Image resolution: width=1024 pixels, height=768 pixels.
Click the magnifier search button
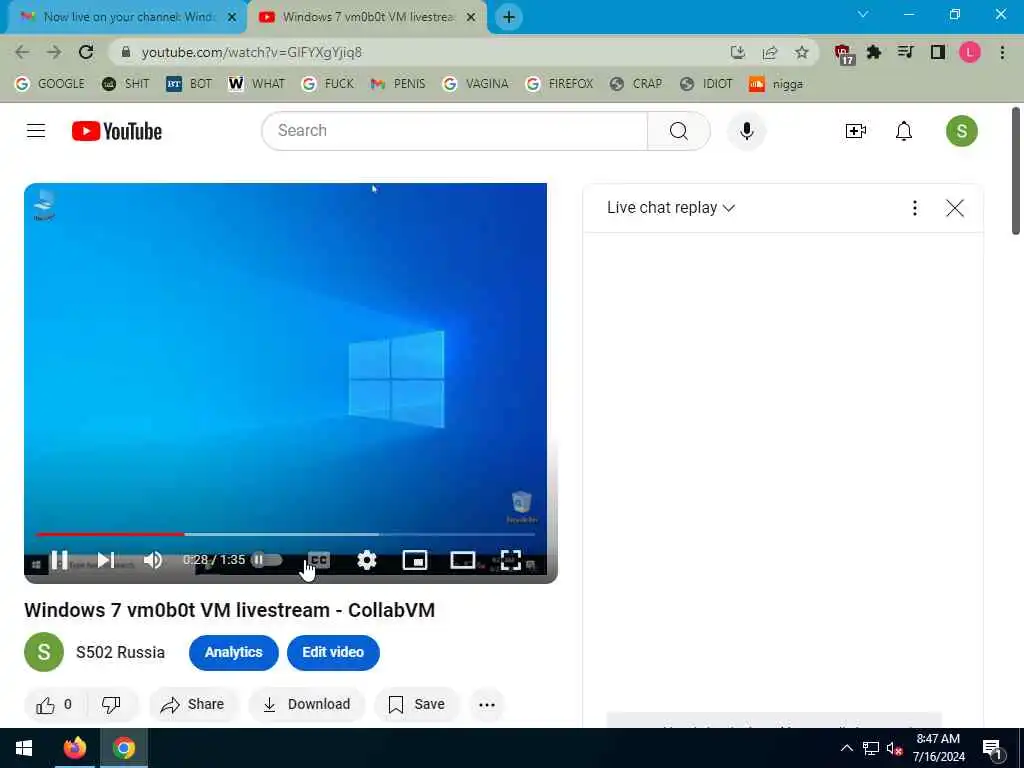click(x=679, y=131)
